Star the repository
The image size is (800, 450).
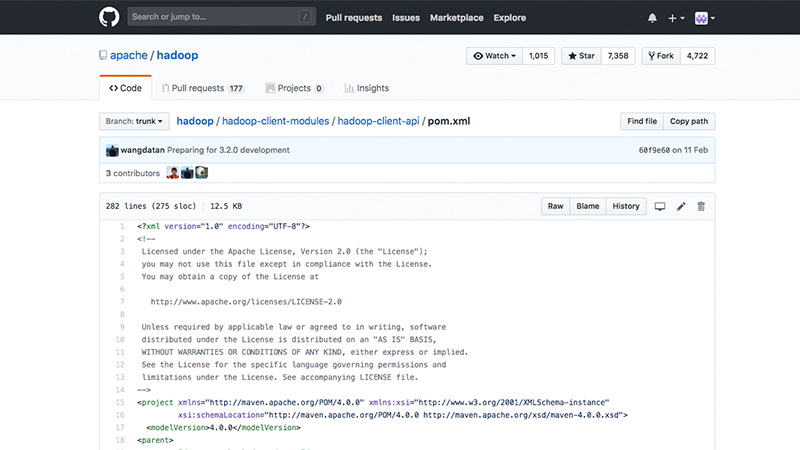(581, 56)
